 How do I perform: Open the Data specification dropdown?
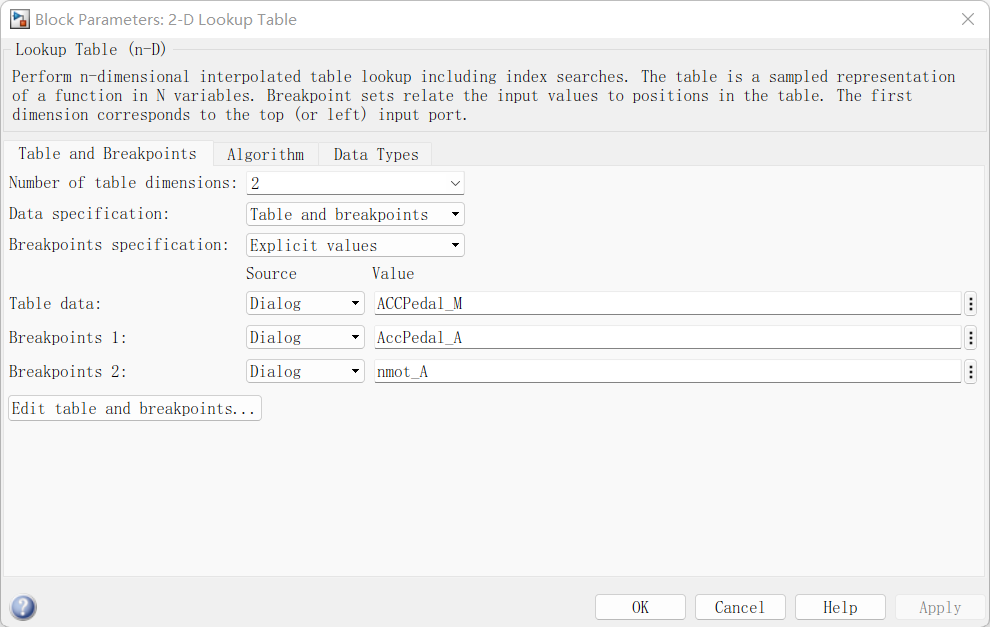pyautogui.click(x=355, y=214)
